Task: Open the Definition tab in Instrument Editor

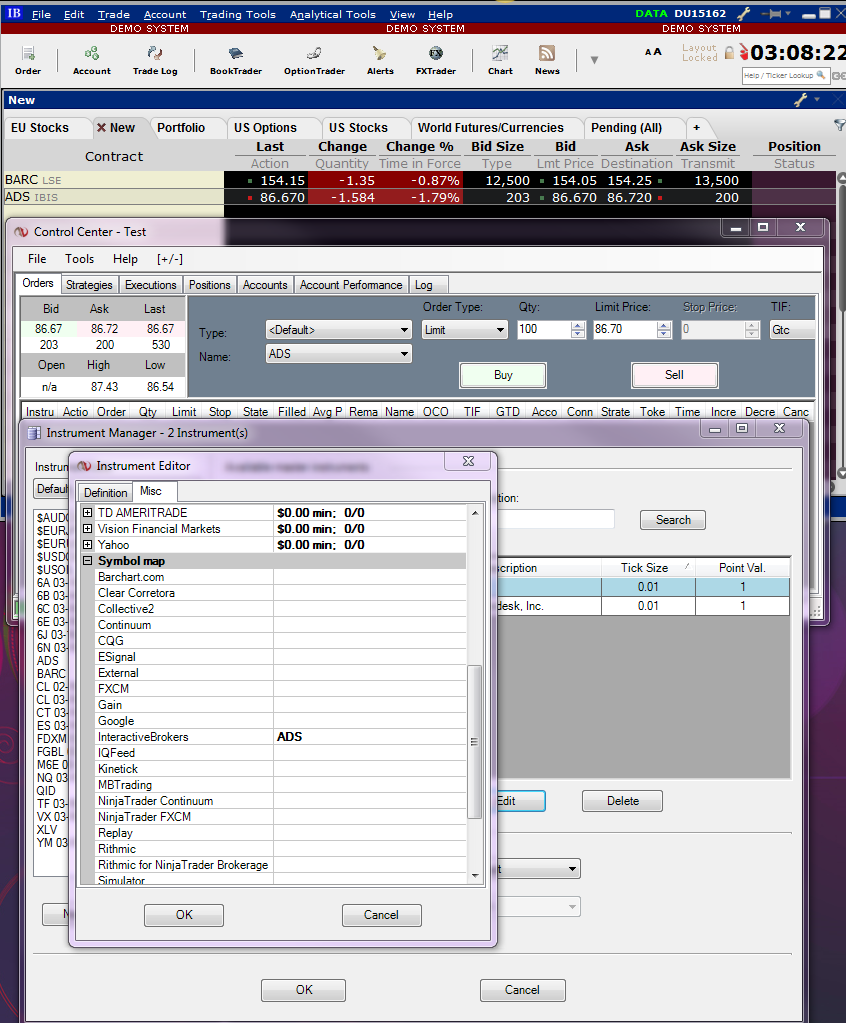Action: 106,493
